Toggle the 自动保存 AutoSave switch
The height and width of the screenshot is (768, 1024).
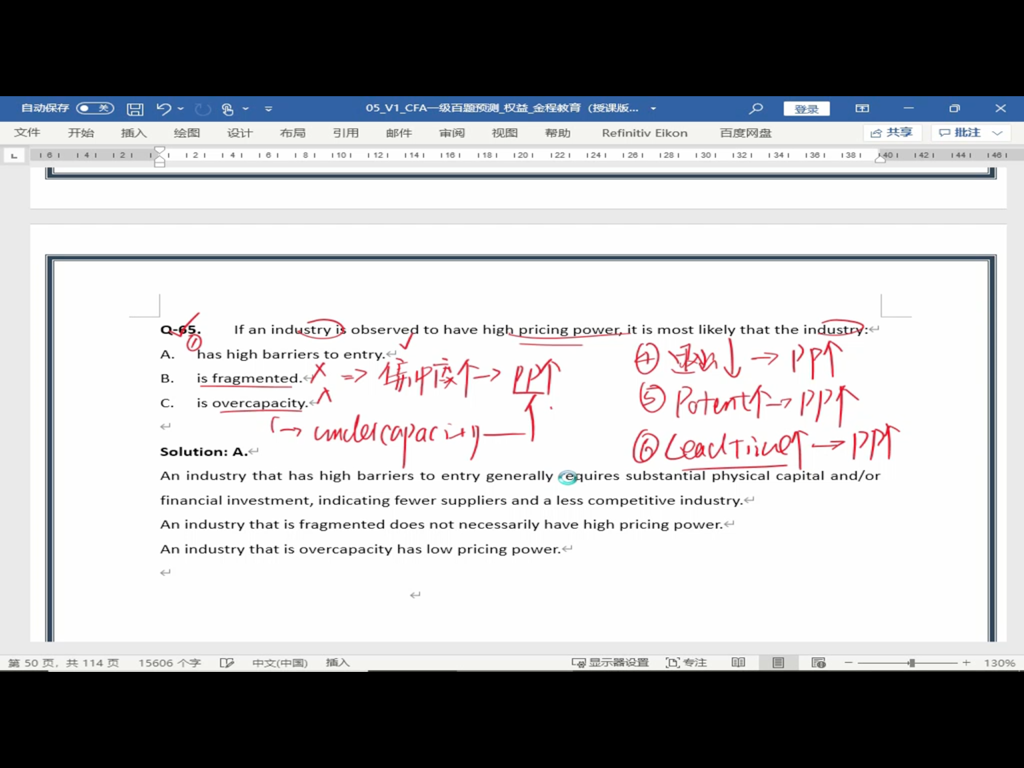tap(95, 108)
